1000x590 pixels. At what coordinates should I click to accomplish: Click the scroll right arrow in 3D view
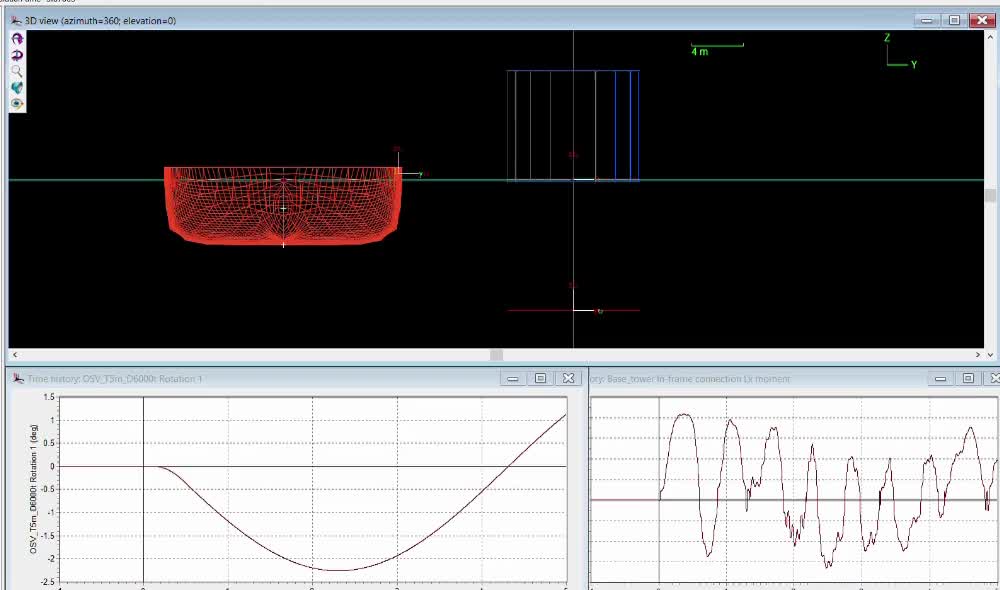click(x=979, y=354)
